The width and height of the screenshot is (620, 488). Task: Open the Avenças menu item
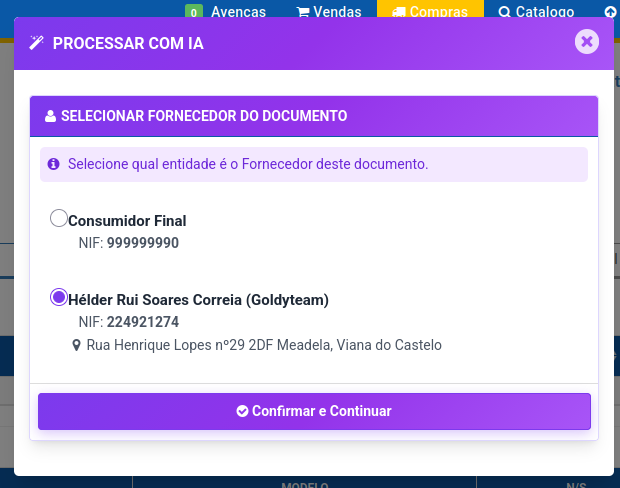(x=238, y=12)
